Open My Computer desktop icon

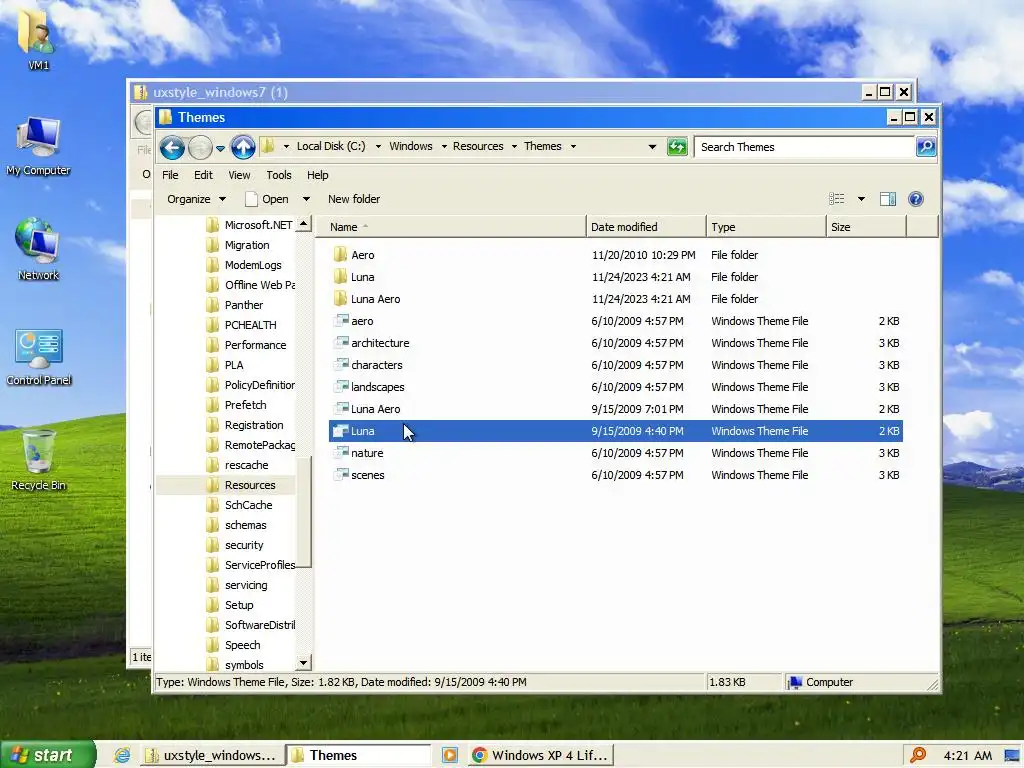(x=39, y=145)
